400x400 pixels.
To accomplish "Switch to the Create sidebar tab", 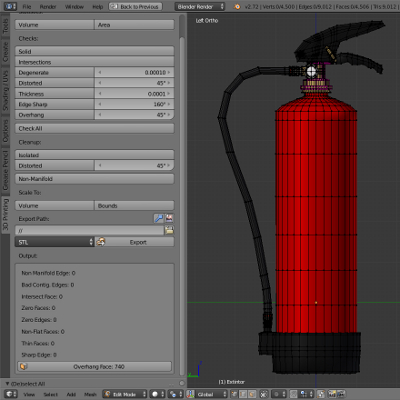I will (x=5, y=52).
